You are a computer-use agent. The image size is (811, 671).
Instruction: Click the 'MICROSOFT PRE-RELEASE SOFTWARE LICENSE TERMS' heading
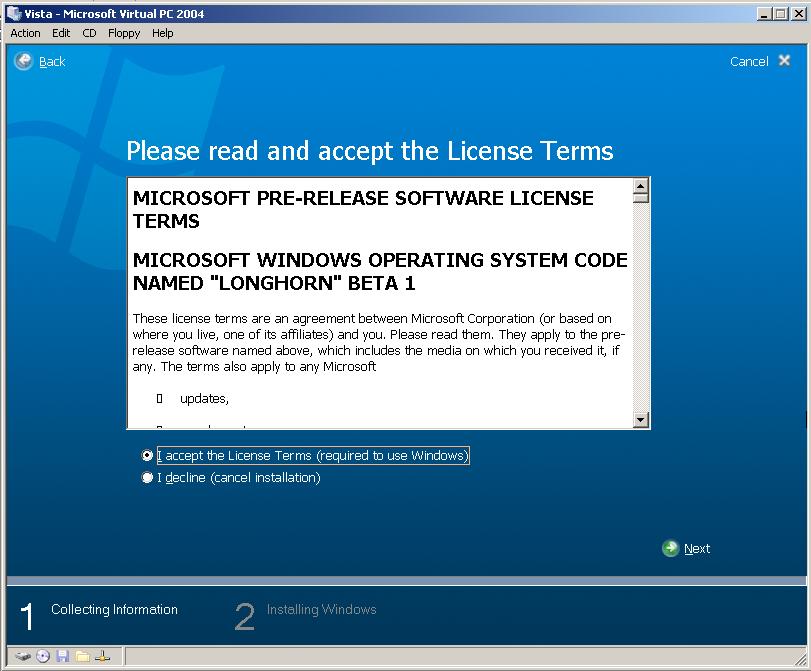coord(363,210)
